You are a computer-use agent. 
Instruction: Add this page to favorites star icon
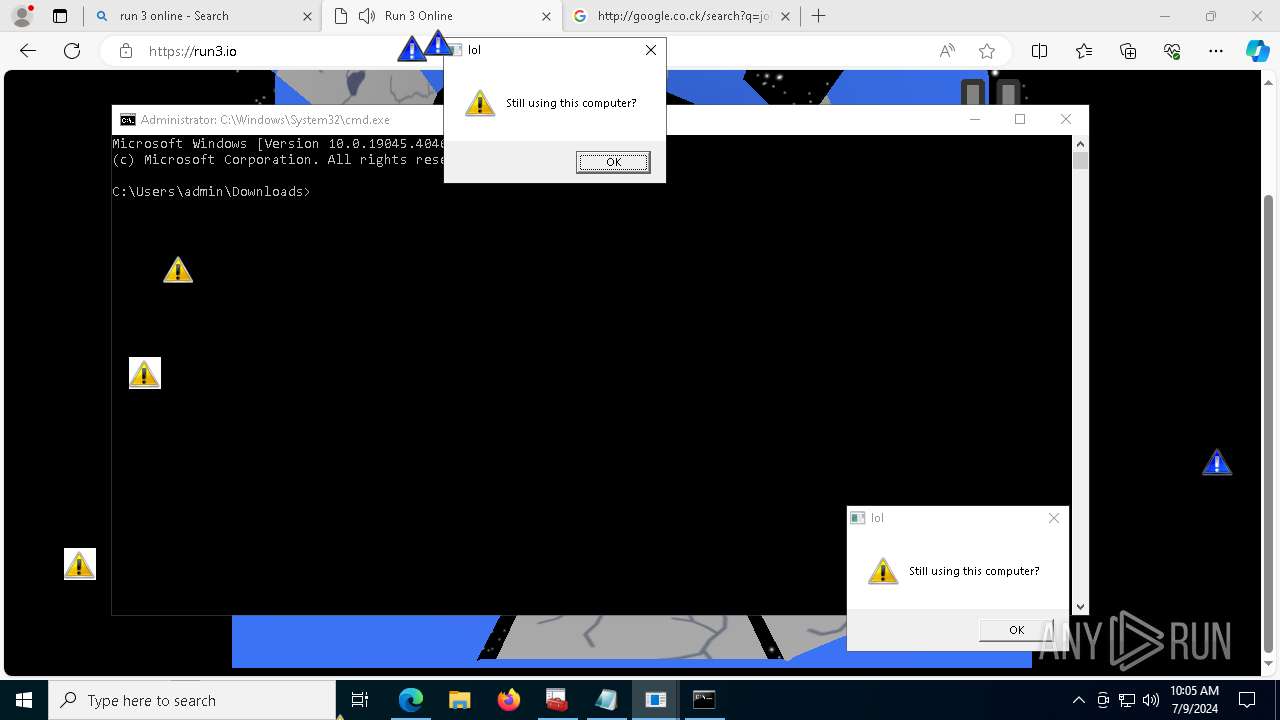coord(987,51)
